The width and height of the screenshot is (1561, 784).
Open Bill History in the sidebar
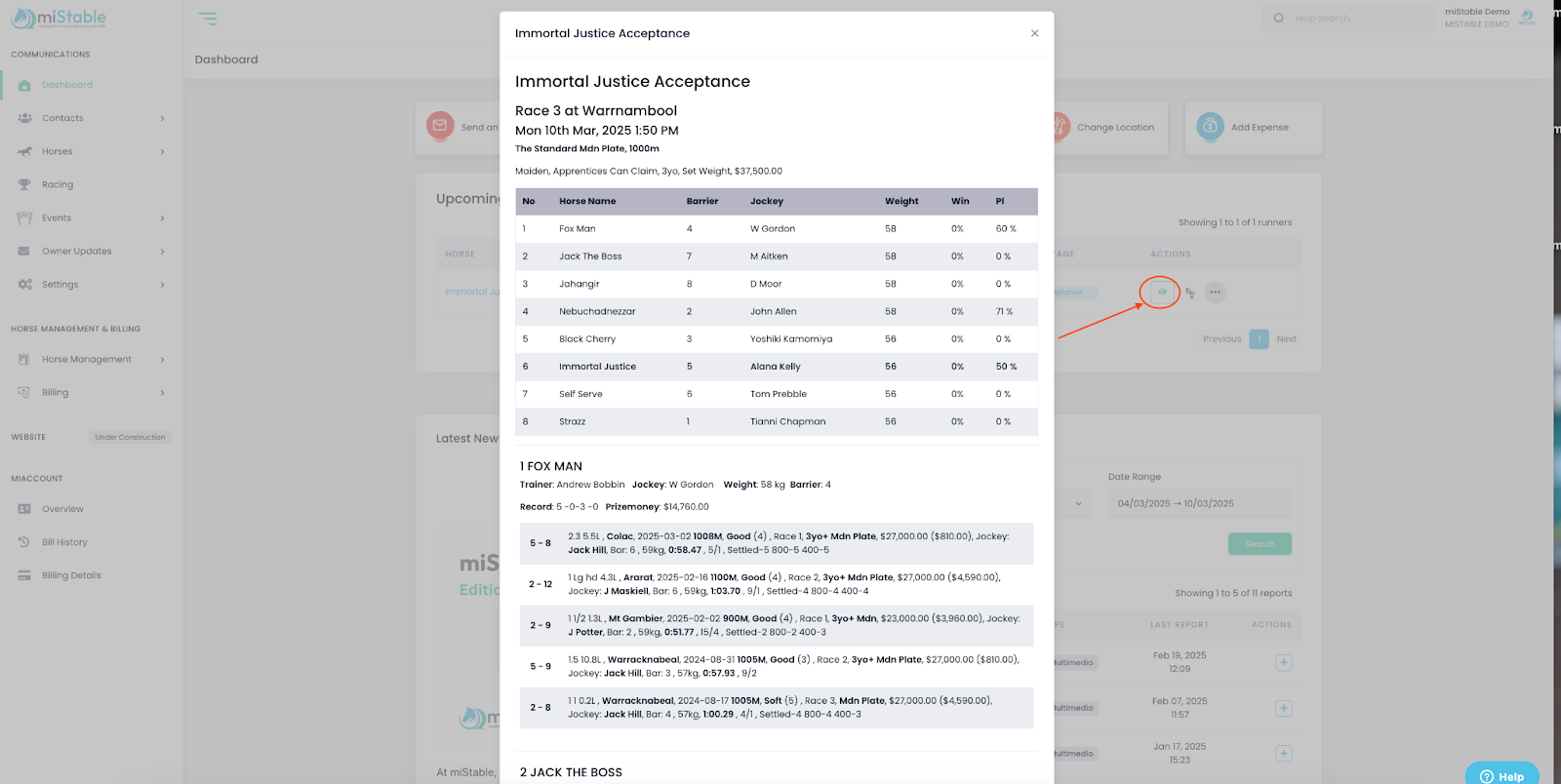(64, 542)
